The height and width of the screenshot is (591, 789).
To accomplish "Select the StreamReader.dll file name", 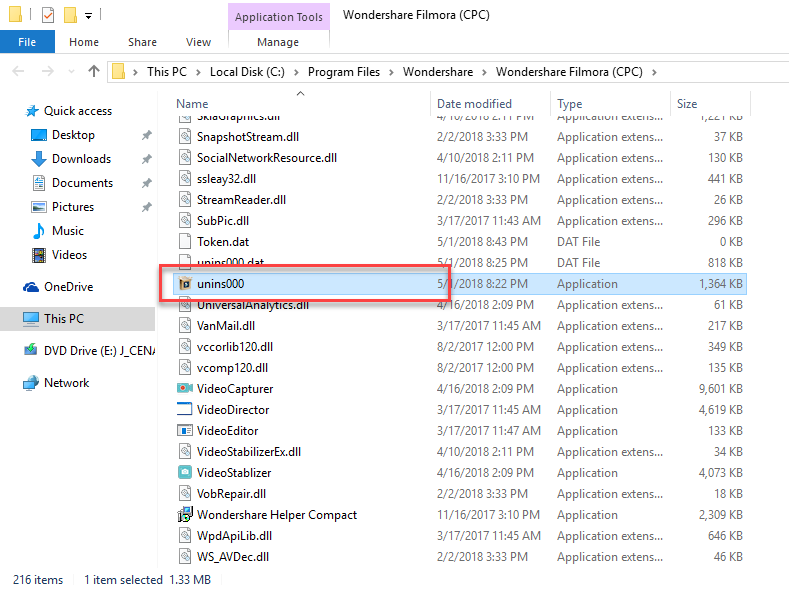I will [241, 200].
